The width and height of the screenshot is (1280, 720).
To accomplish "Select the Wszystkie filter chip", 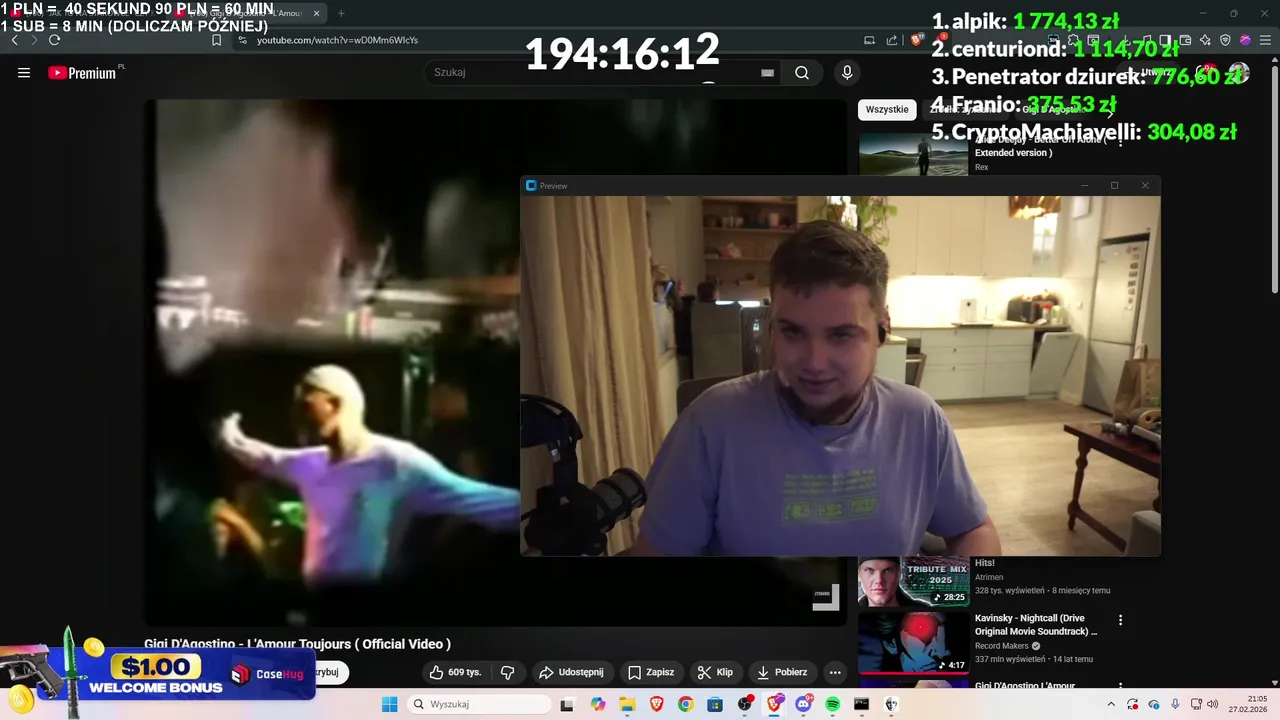I will pyautogui.click(x=887, y=110).
